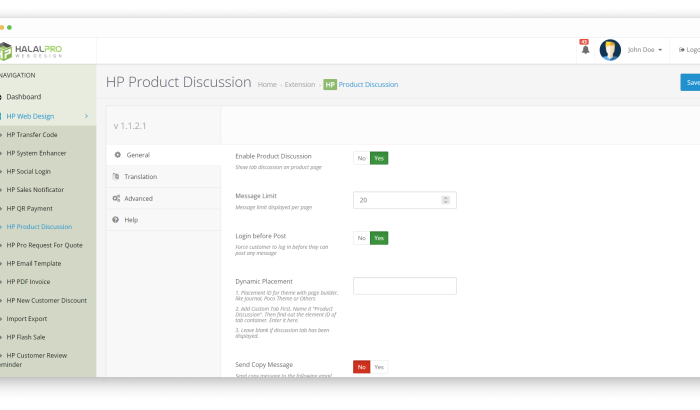The width and height of the screenshot is (700, 410).
Task: Click the Translation tab's document icon
Action: point(116,177)
